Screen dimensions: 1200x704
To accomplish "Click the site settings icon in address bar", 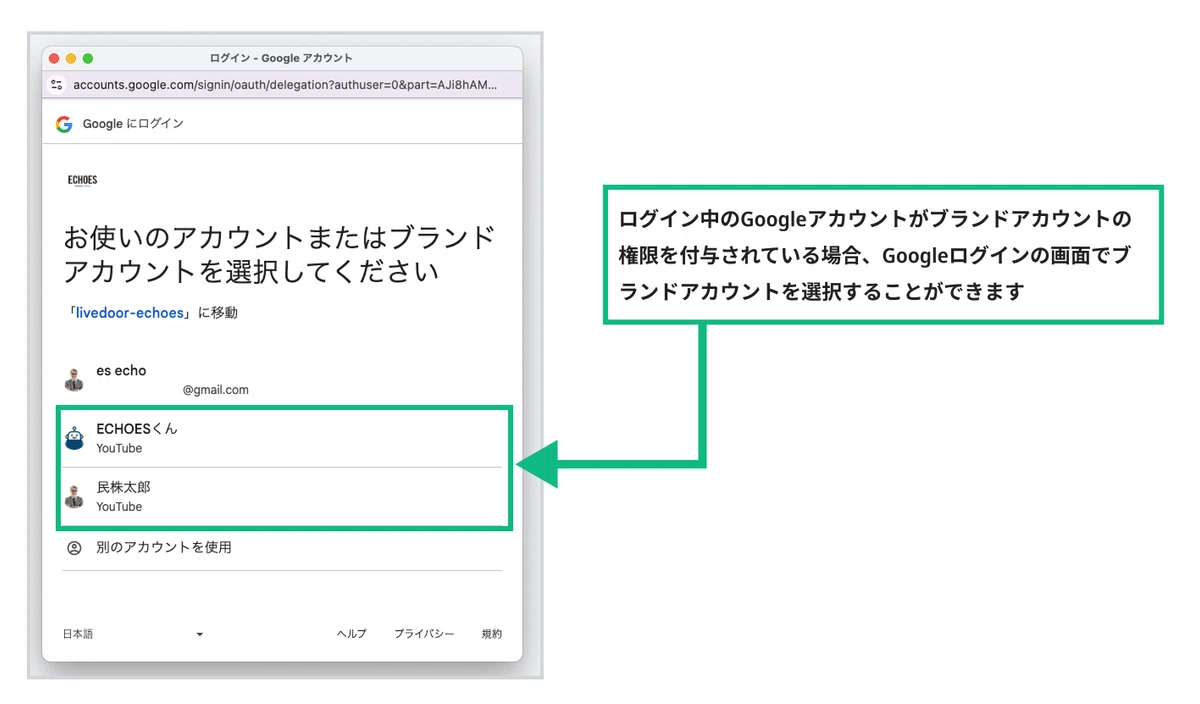I will coord(57,85).
